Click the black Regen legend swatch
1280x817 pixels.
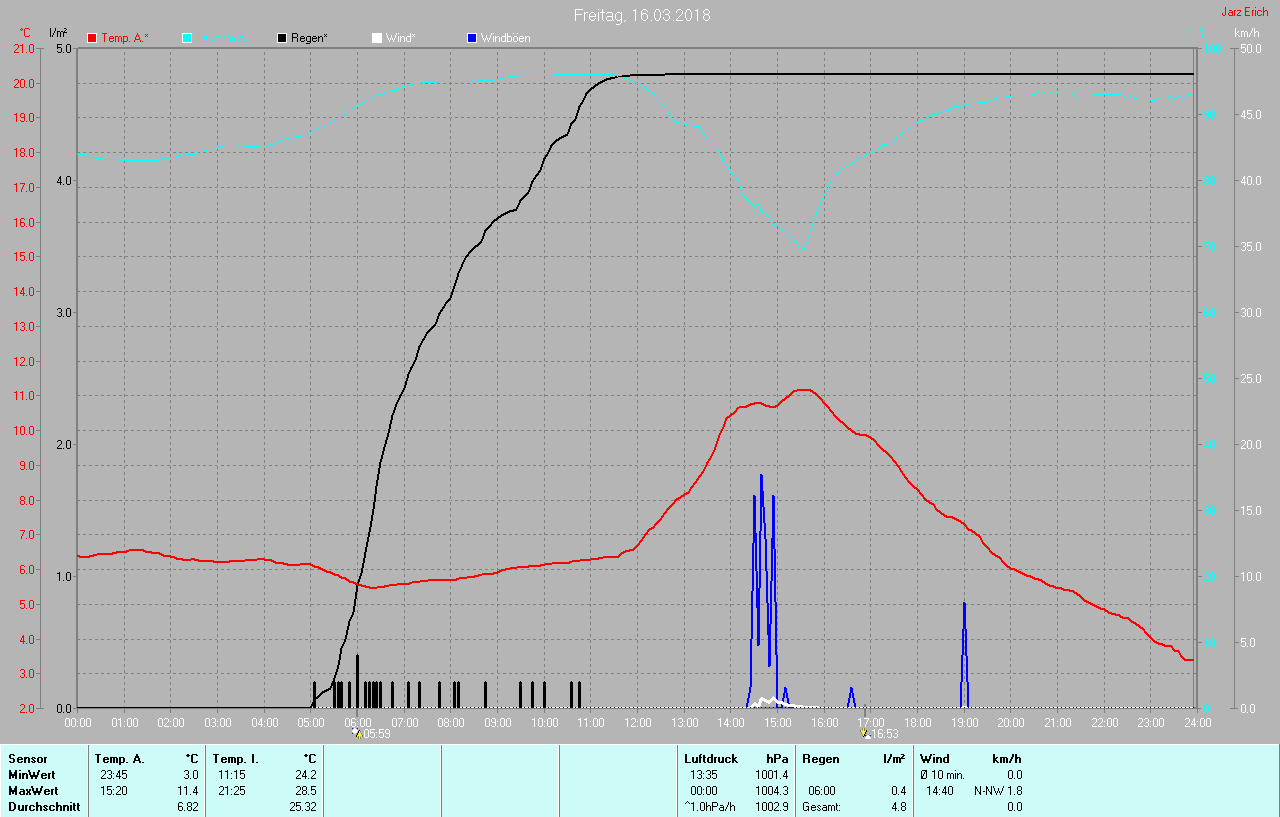click(282, 38)
